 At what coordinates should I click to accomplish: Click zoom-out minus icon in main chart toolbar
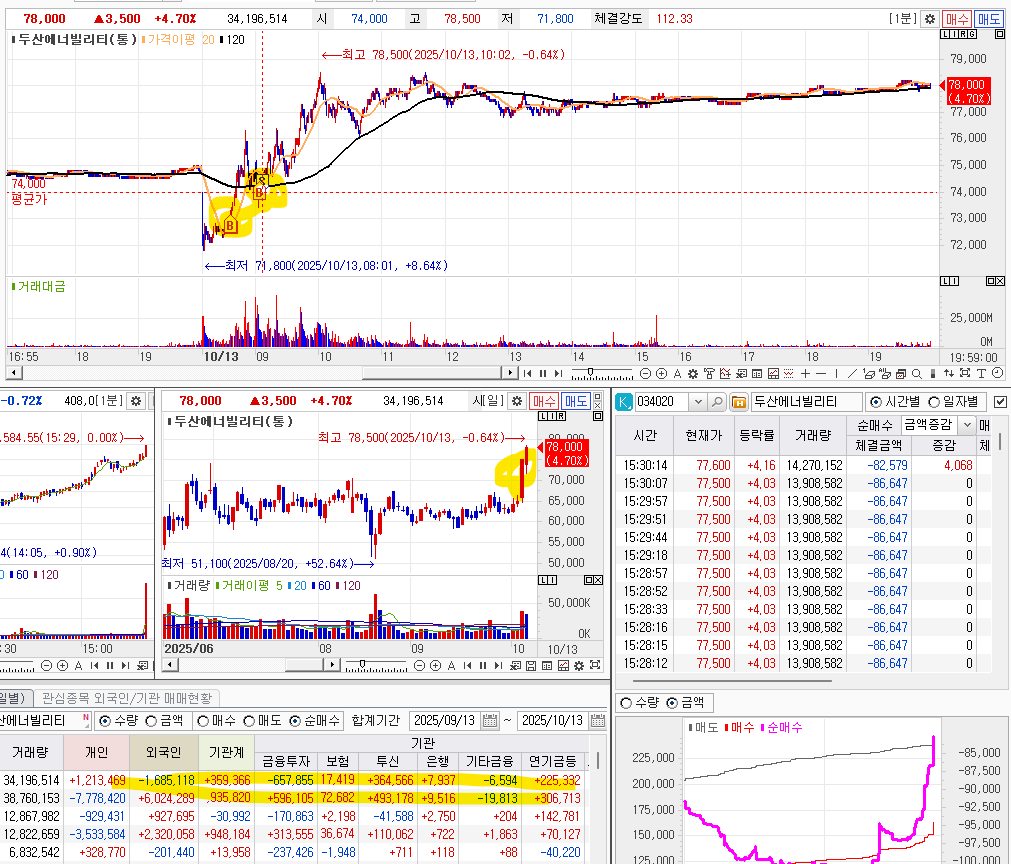[x=645, y=373]
